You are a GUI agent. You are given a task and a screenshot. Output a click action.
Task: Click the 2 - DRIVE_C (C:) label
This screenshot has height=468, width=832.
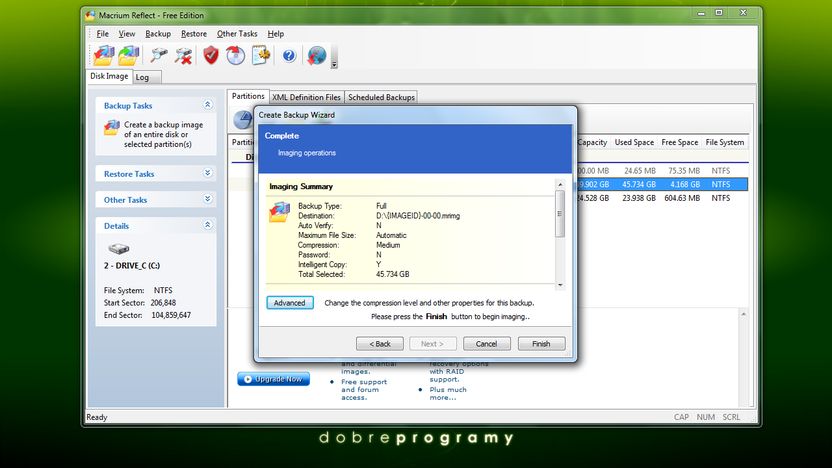click(x=132, y=266)
